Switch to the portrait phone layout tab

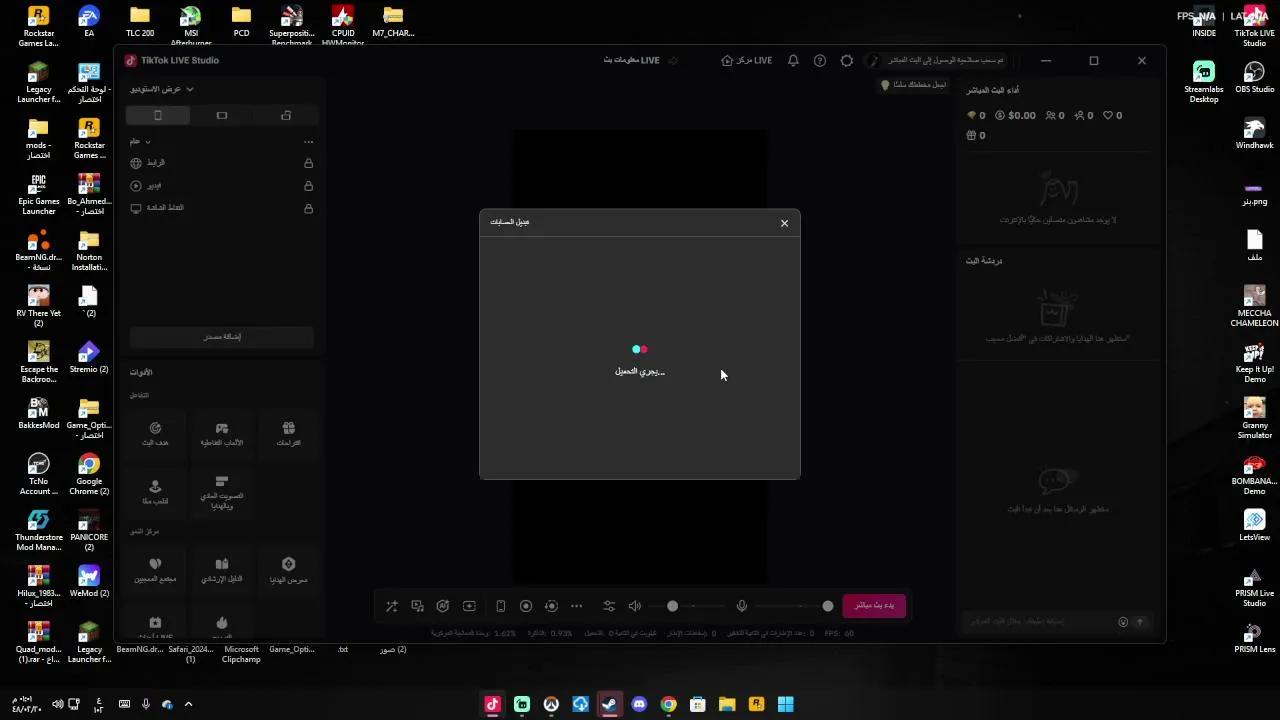(x=158, y=116)
